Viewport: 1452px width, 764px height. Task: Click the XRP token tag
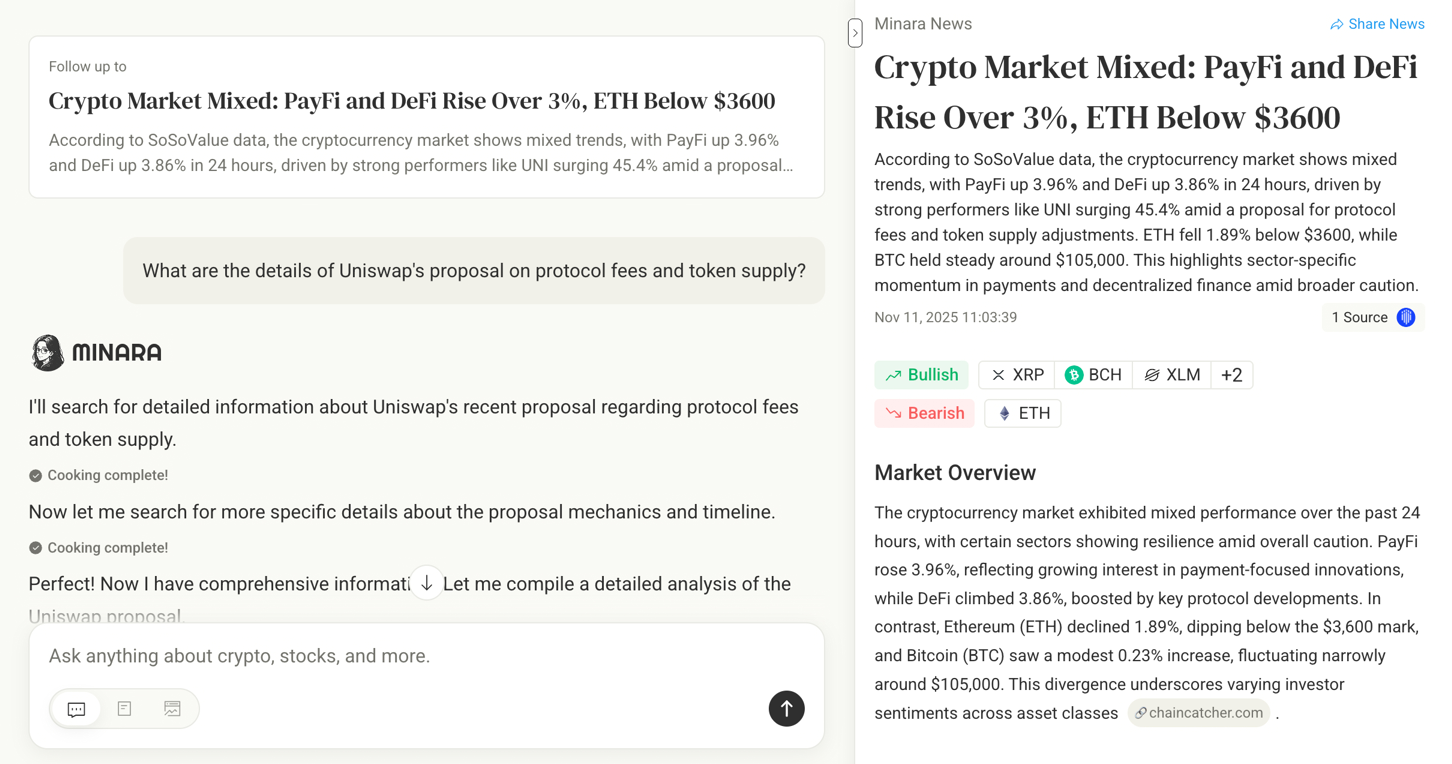point(1016,375)
